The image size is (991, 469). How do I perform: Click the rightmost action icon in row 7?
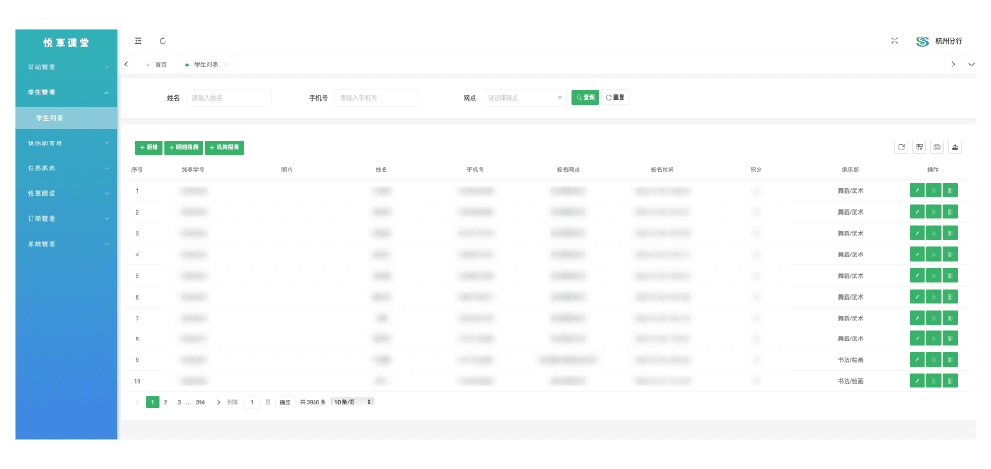[950, 317]
